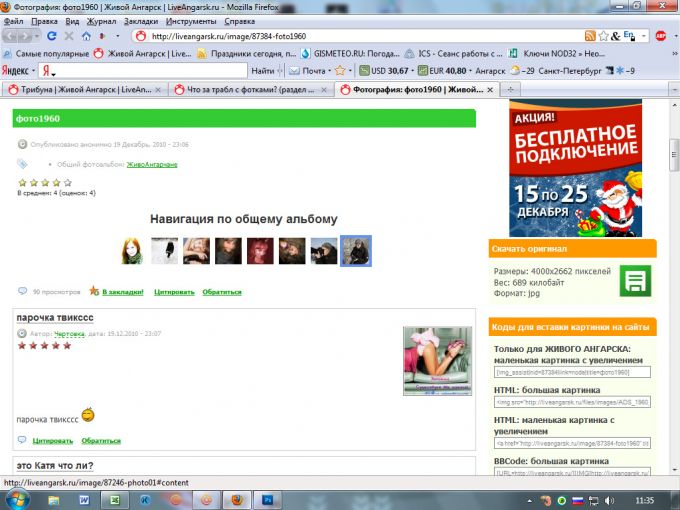Open Microsoft Word from the taskbar
This screenshot has width=680, height=510.
coord(83,497)
